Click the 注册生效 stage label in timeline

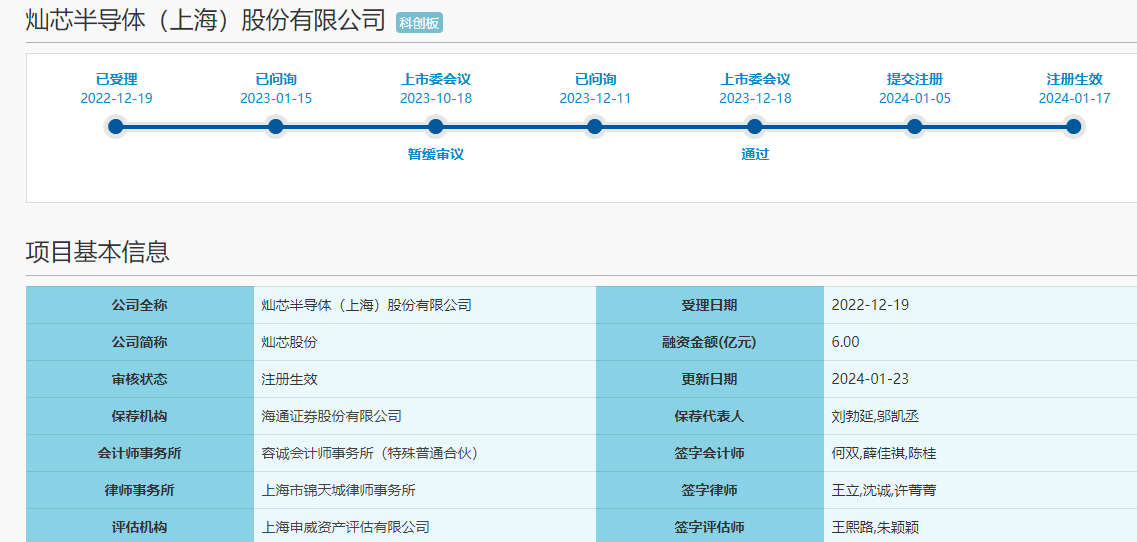coord(1074,79)
